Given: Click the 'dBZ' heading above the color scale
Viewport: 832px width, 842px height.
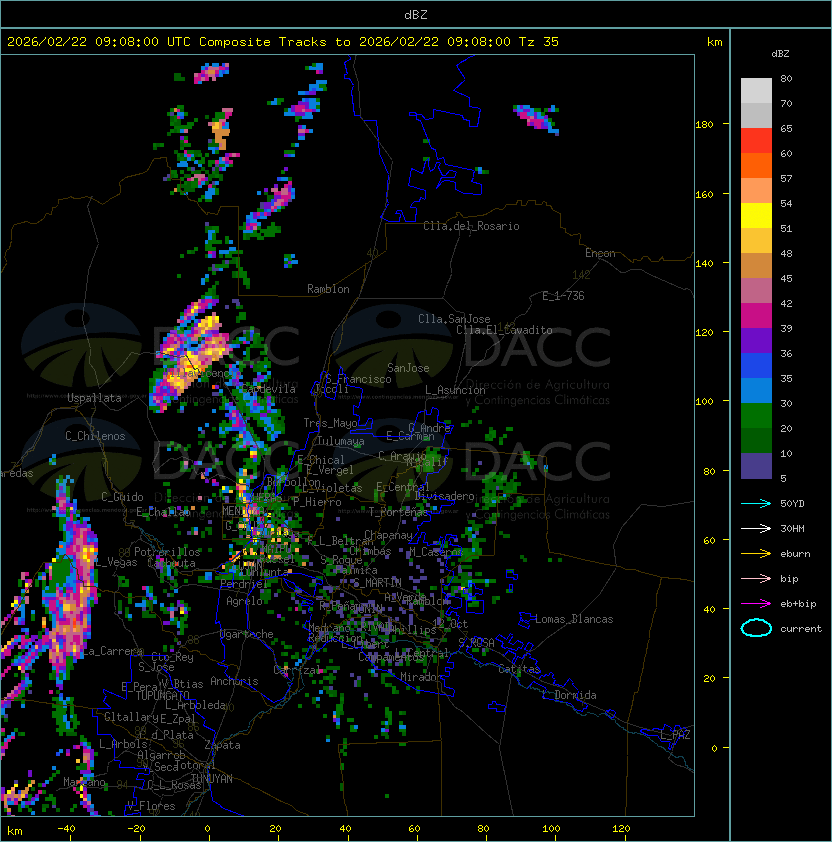Looking at the screenshot, I should [x=780, y=54].
